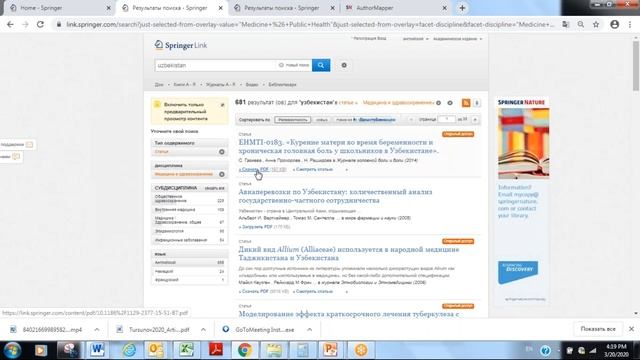Remove the 'Статья' content type filter
640x360 pixels.
(222, 152)
